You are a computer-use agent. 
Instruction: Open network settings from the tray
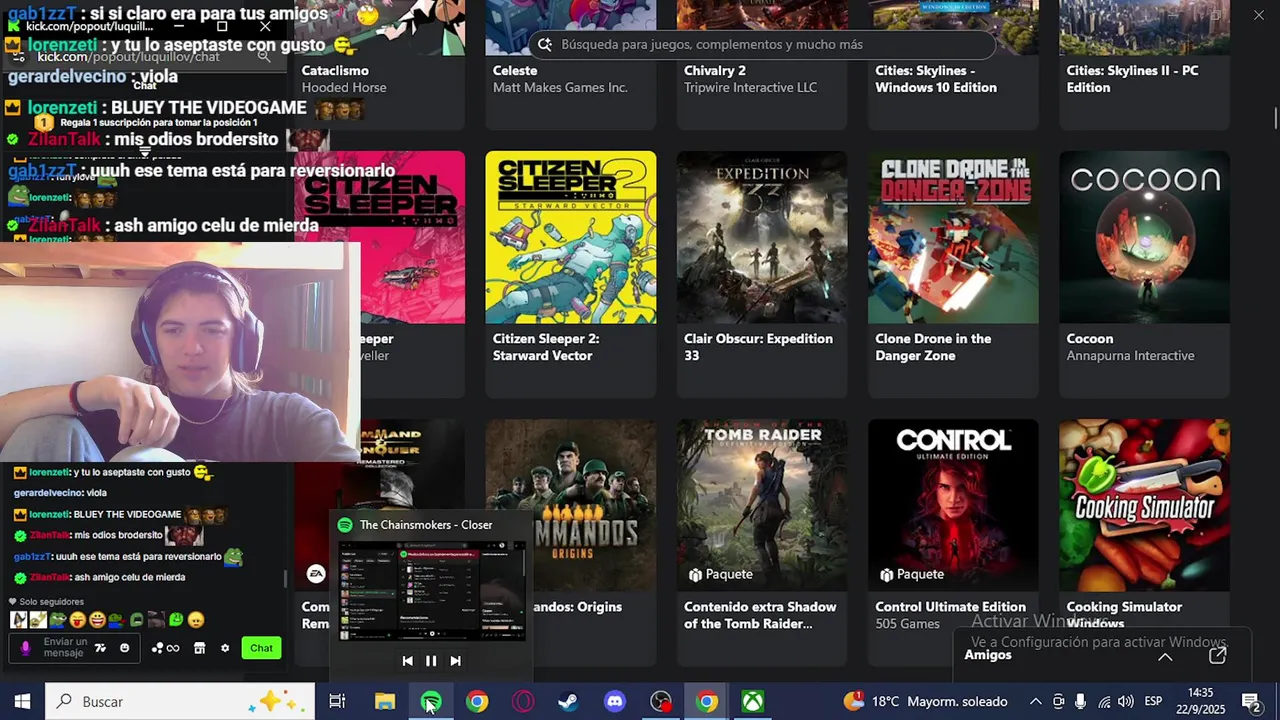(x=1104, y=702)
